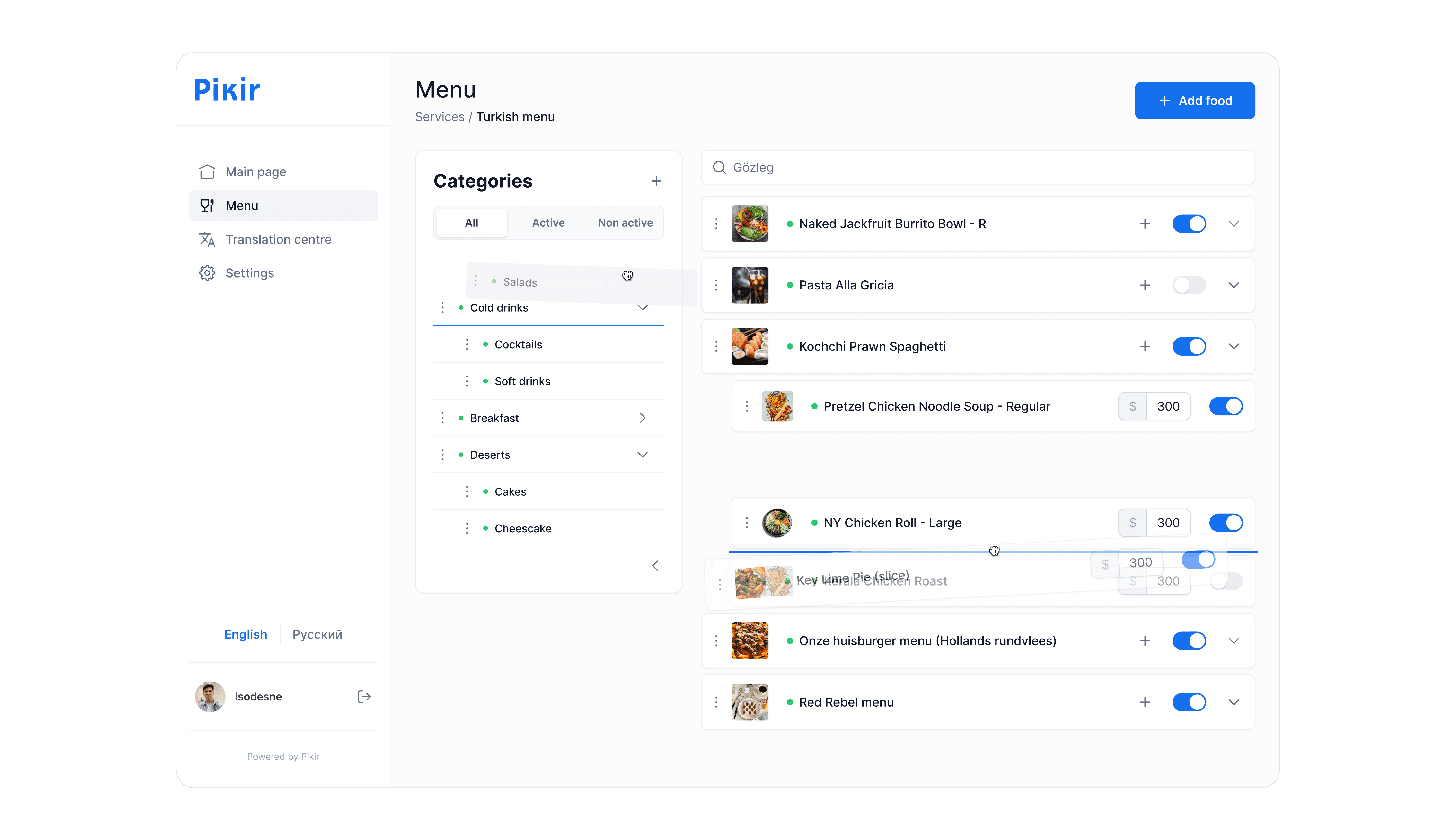Click the logout icon next to Isodesne
The width and height of the screenshot is (1455, 840).
click(364, 696)
